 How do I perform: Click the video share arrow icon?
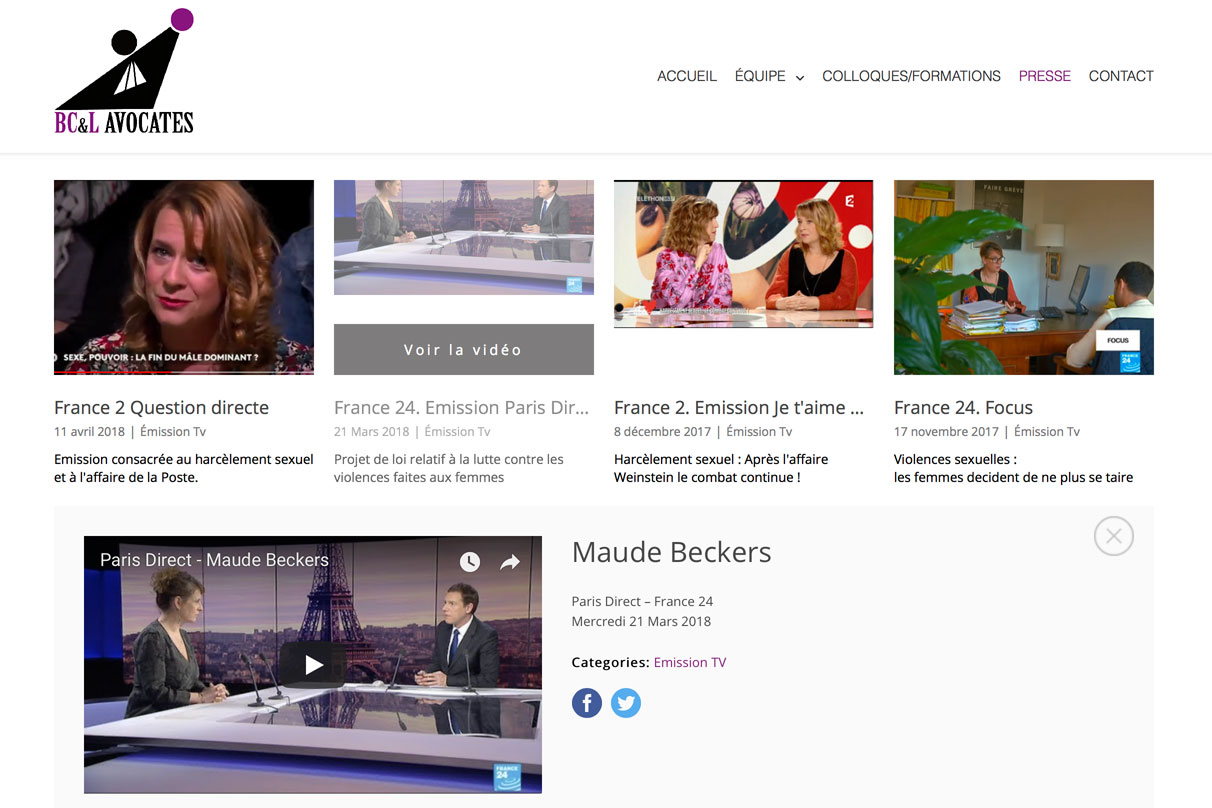tap(510, 562)
